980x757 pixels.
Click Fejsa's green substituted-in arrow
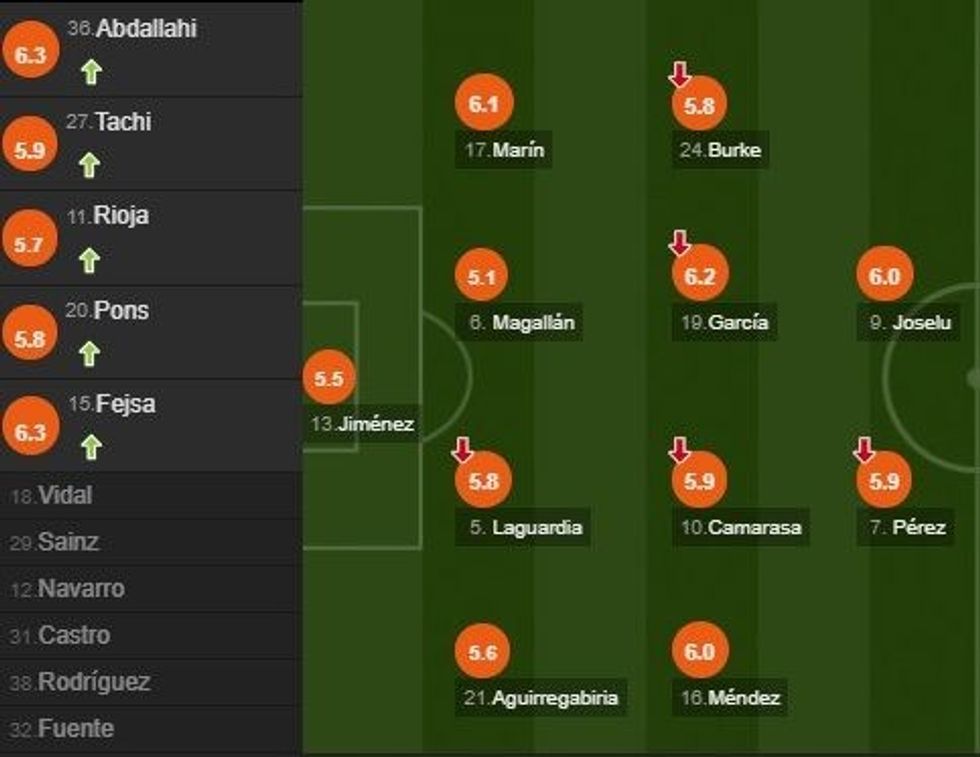91,447
